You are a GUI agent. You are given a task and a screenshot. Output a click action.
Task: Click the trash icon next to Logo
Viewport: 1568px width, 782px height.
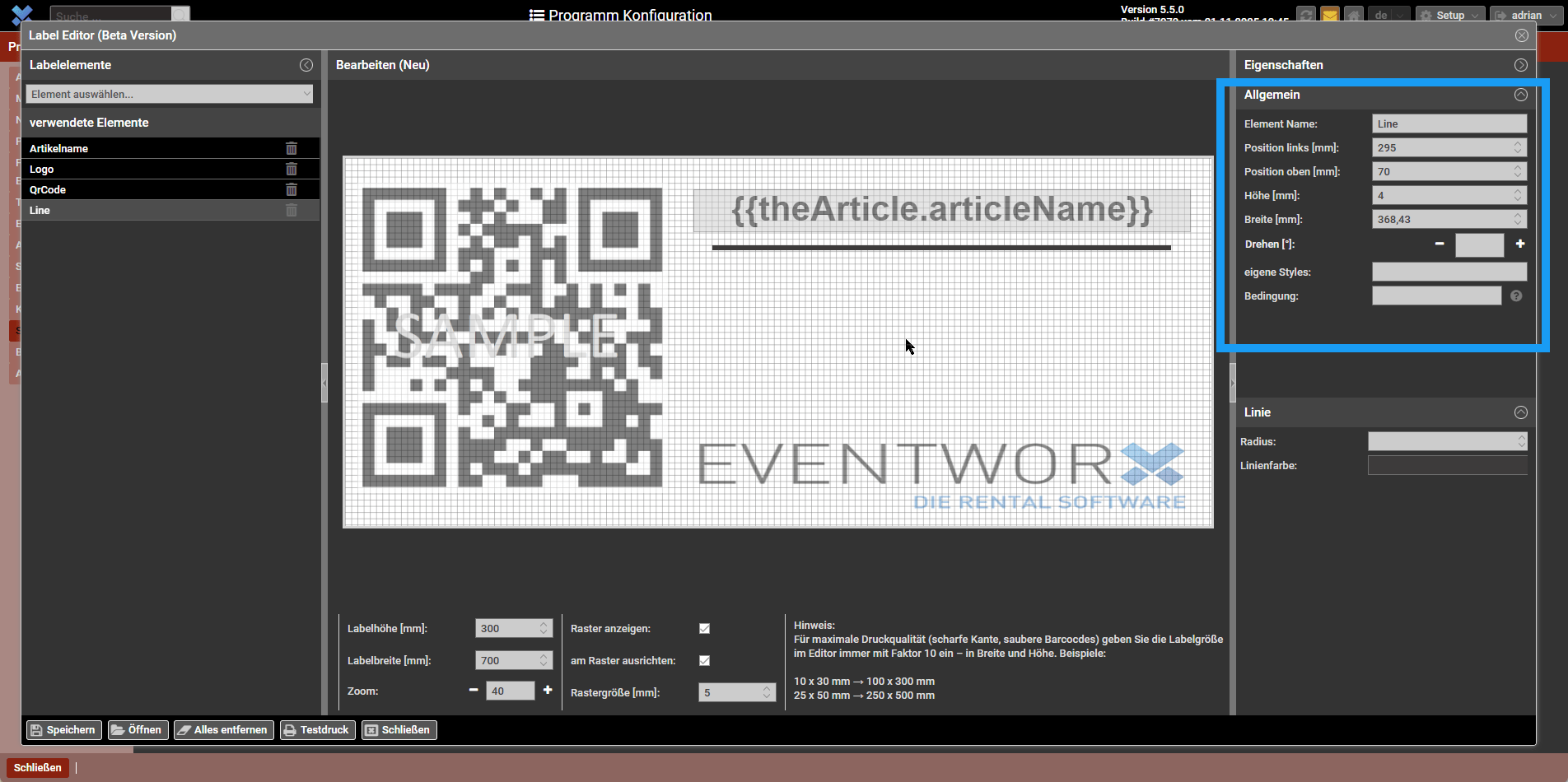click(292, 169)
